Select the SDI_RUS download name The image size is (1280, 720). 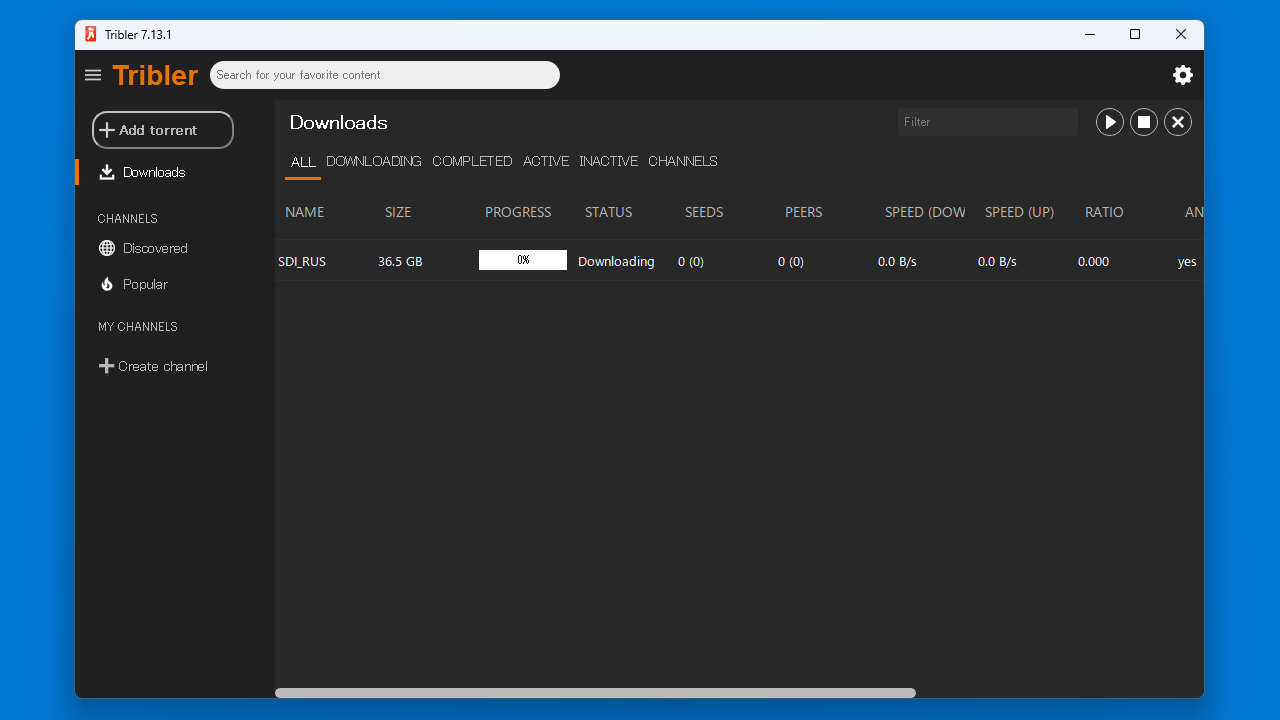[x=302, y=261]
